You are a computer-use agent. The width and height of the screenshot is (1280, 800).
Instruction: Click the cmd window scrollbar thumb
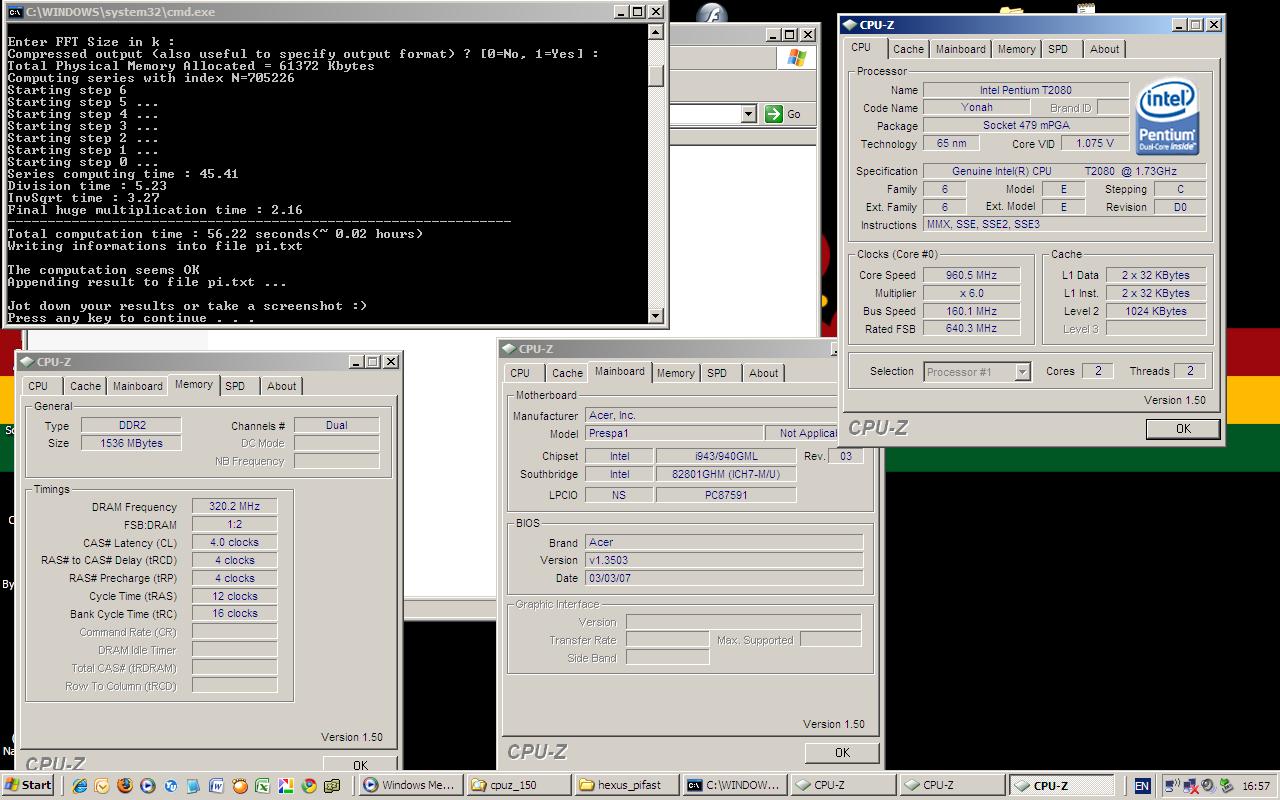[x=656, y=76]
